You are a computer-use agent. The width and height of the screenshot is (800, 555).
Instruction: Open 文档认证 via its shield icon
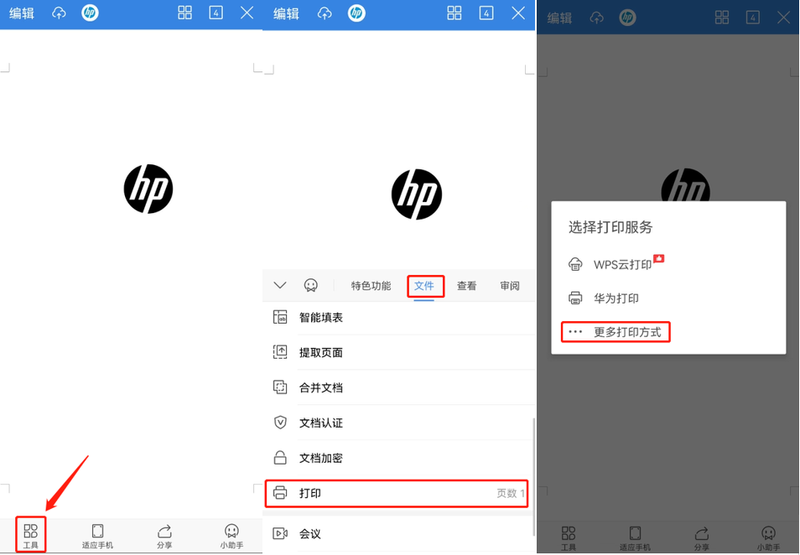tap(280, 422)
